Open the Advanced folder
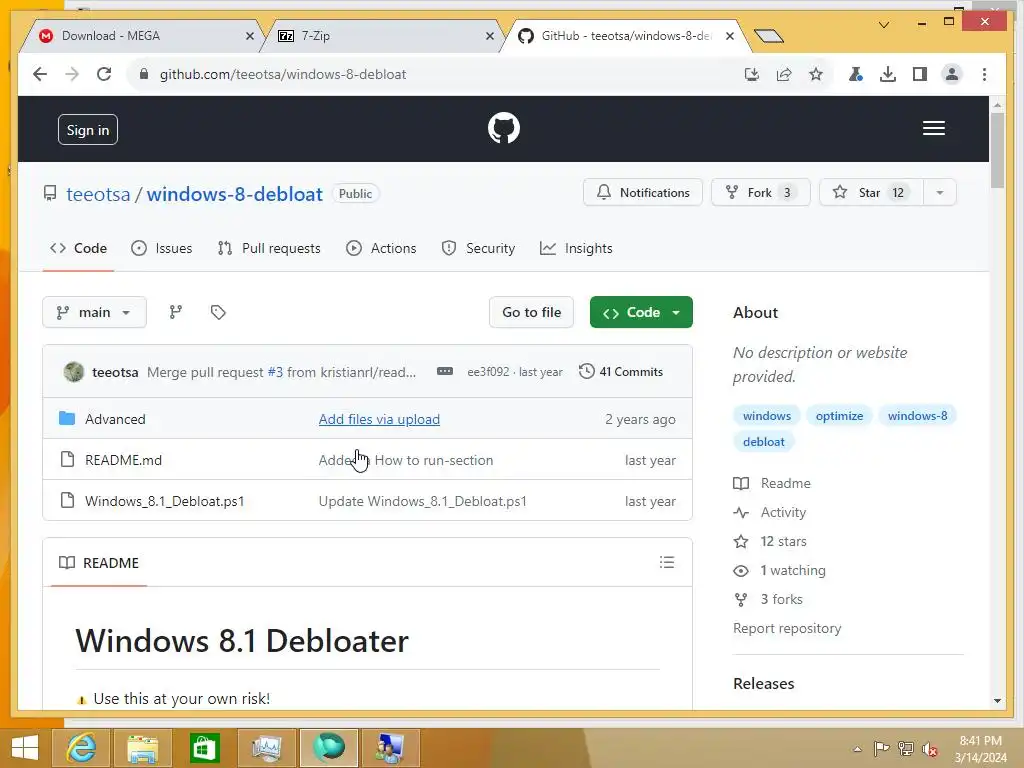1024x768 pixels. pos(115,419)
